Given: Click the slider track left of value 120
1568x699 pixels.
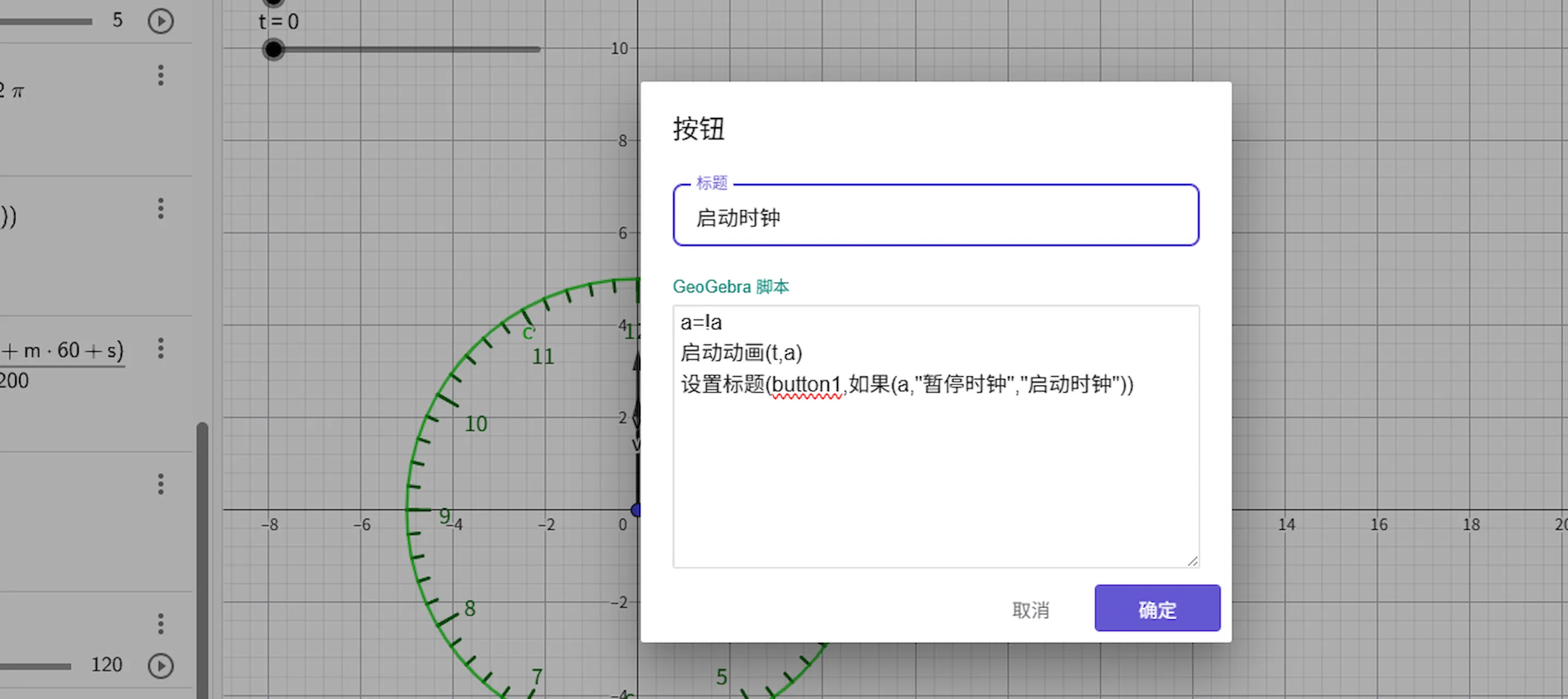Looking at the screenshot, I should (37, 666).
